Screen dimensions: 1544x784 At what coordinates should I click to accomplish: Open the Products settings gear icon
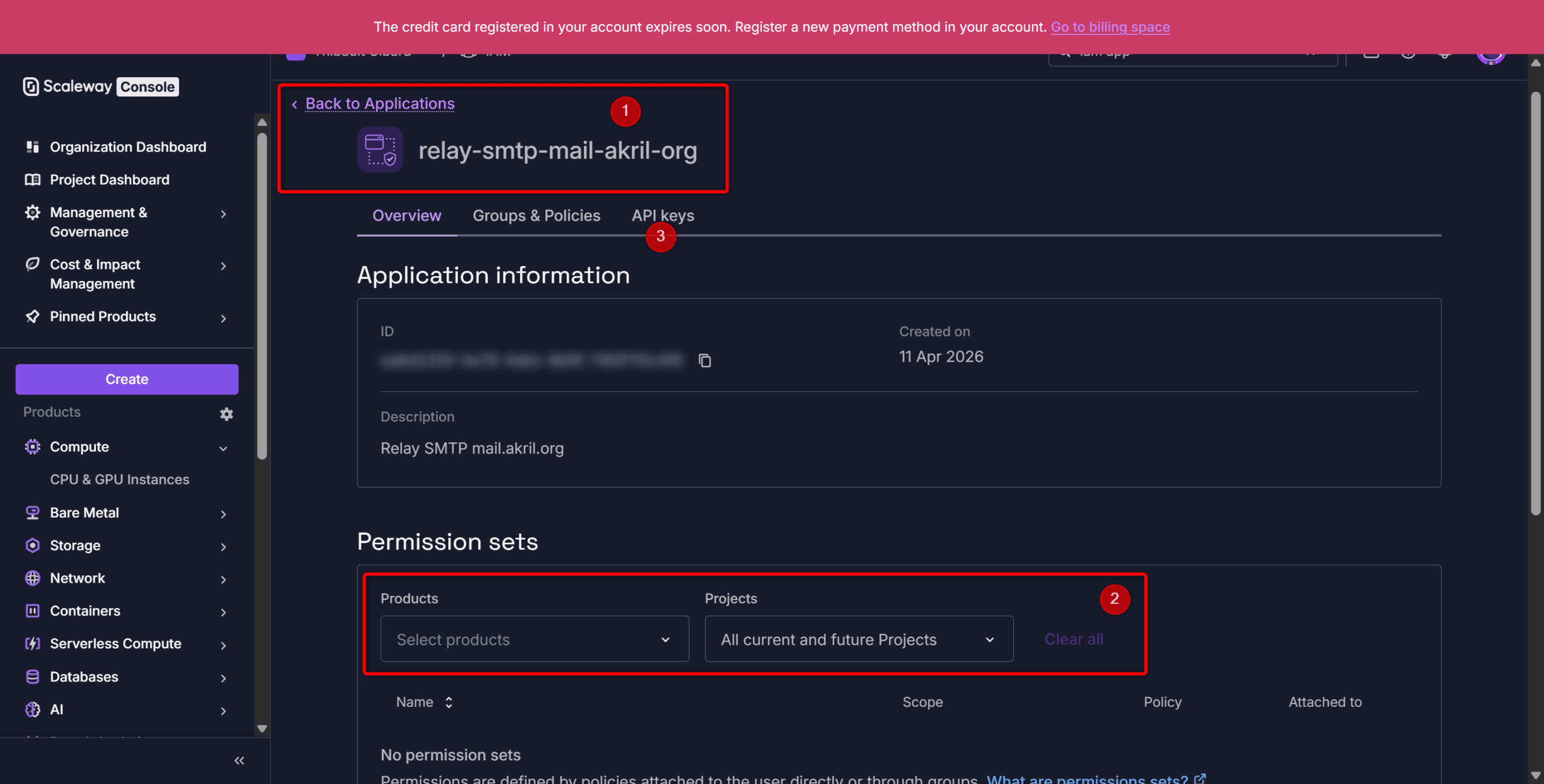click(226, 414)
